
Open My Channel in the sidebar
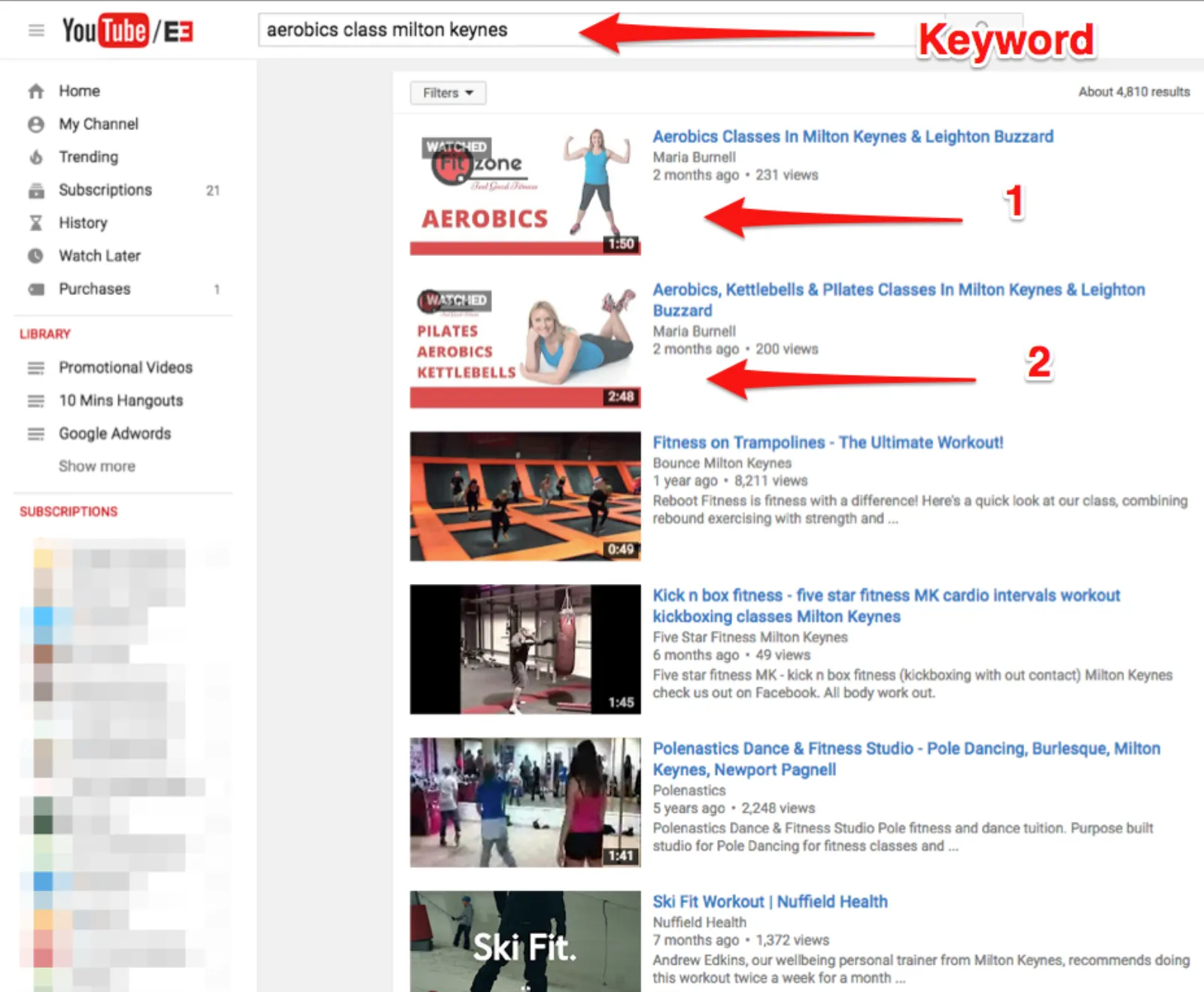point(99,124)
